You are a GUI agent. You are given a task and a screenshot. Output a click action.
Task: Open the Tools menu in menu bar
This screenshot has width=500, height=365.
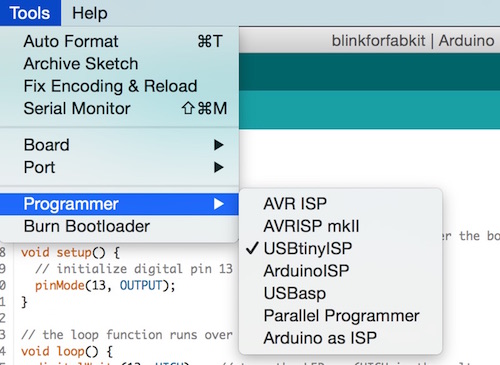30,13
